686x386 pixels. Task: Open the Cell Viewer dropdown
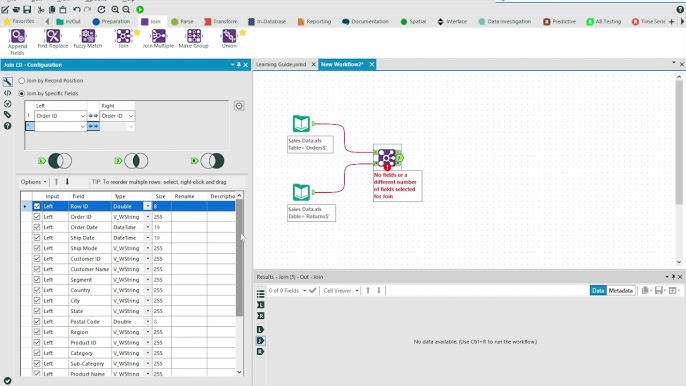tap(341, 291)
